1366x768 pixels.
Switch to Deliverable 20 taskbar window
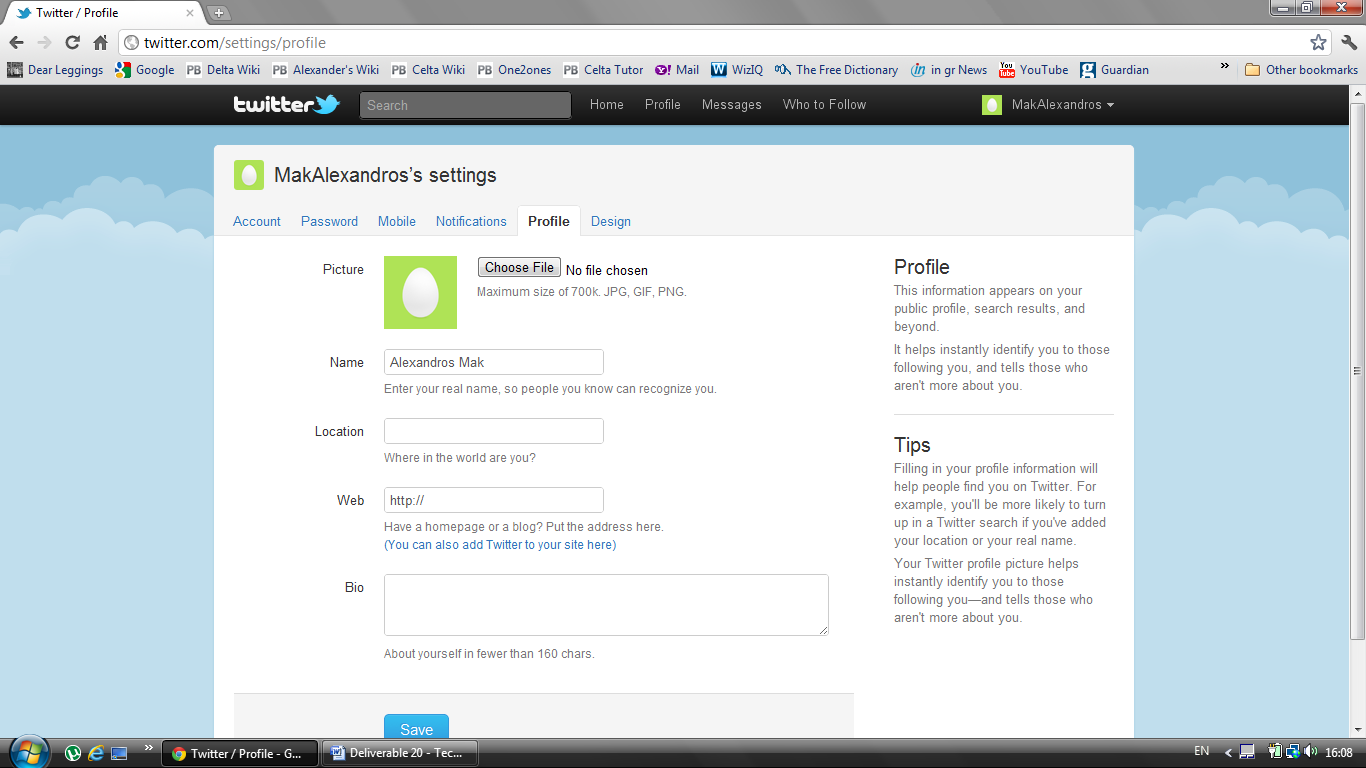(x=400, y=753)
